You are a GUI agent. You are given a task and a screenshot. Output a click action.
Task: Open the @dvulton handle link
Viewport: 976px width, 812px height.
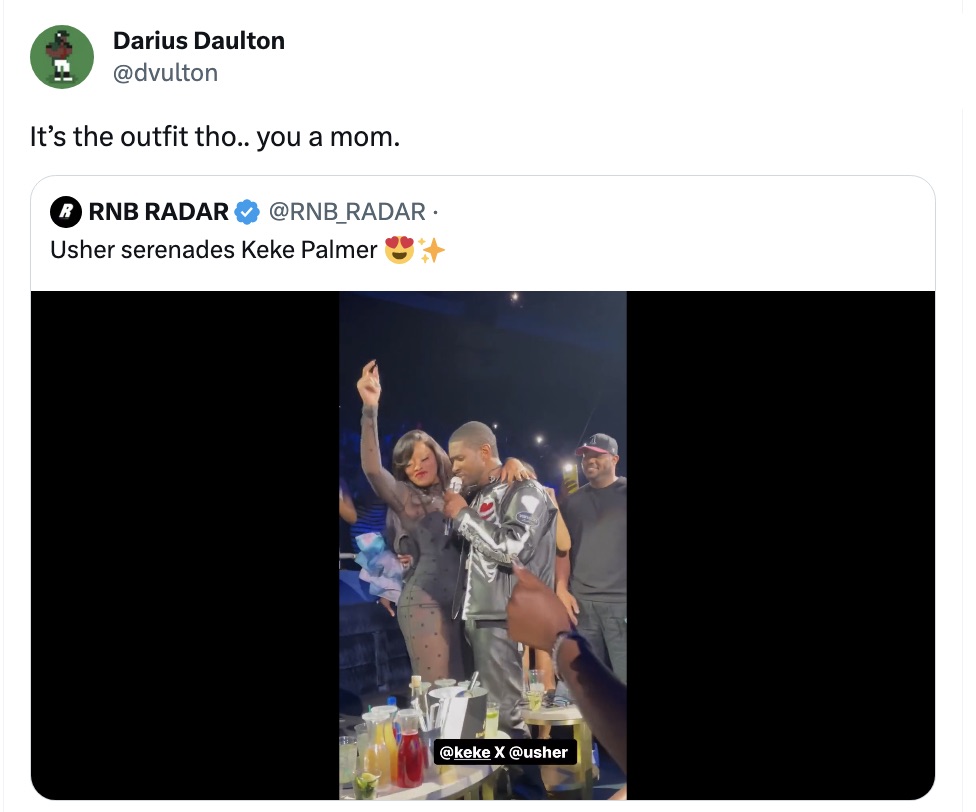165,72
